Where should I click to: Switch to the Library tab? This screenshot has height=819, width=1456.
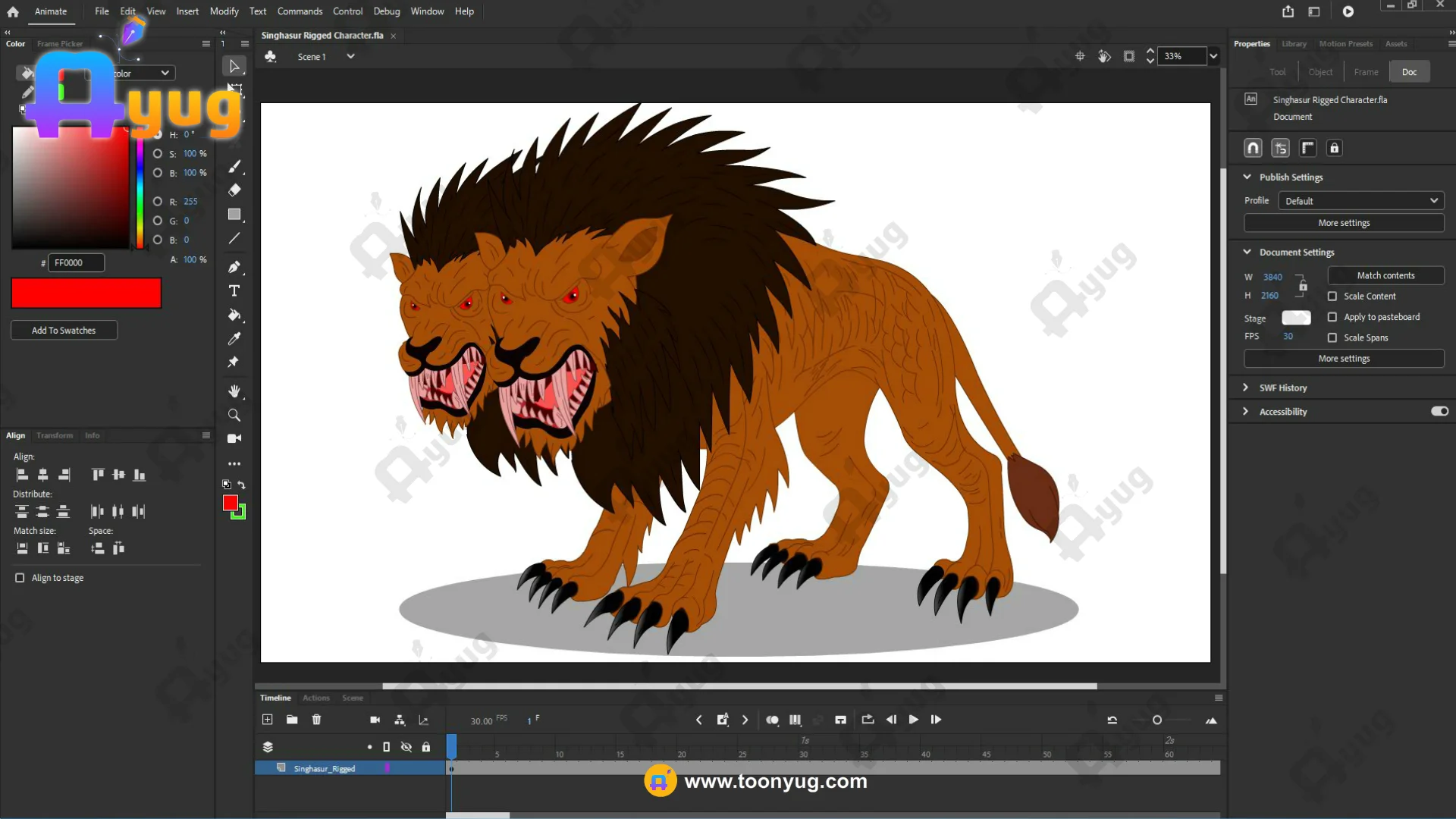pyautogui.click(x=1294, y=44)
